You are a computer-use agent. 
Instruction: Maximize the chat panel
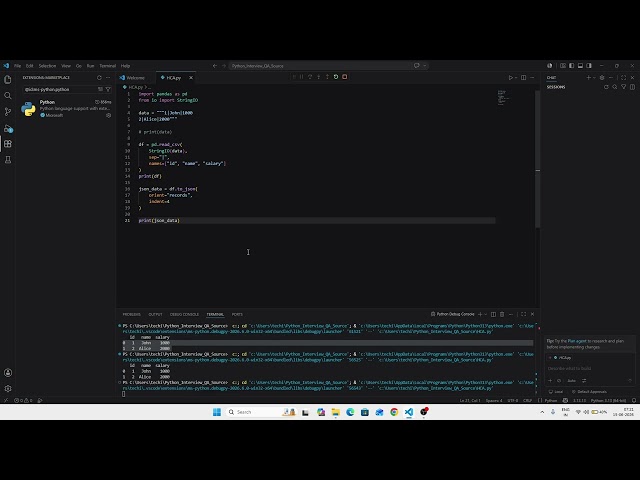pos(624,78)
